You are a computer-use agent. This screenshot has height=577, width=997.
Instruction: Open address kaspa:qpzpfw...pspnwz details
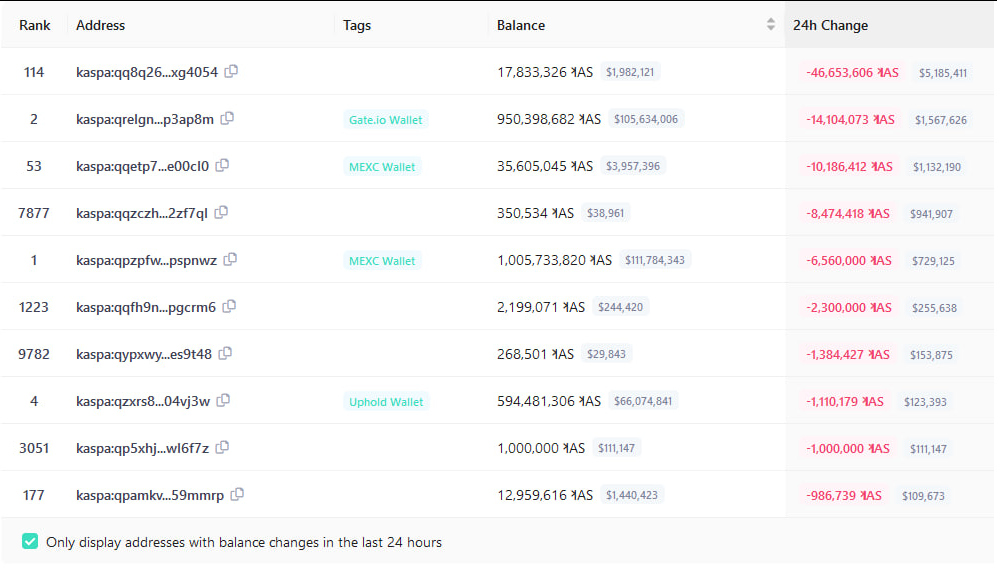pyautogui.click(x=146, y=261)
